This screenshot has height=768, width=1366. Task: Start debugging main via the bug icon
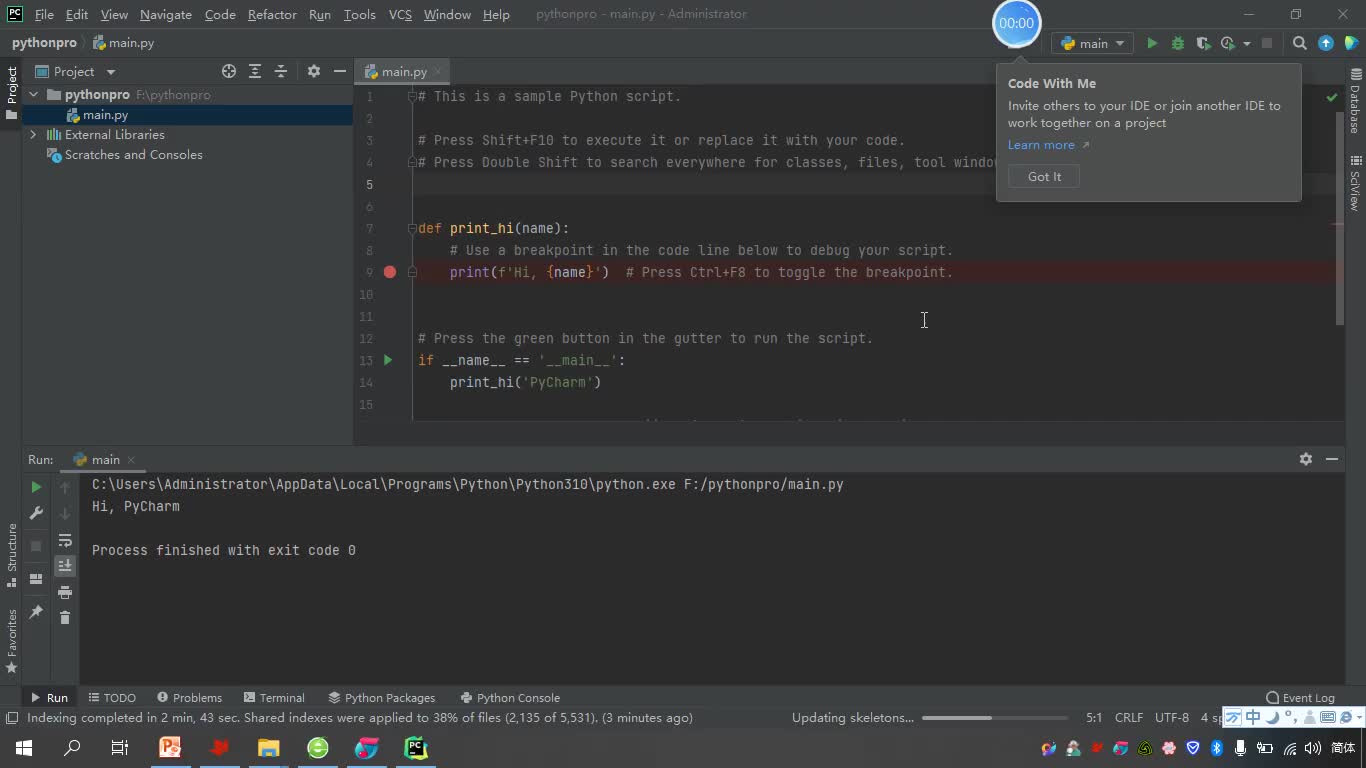pyautogui.click(x=1177, y=43)
